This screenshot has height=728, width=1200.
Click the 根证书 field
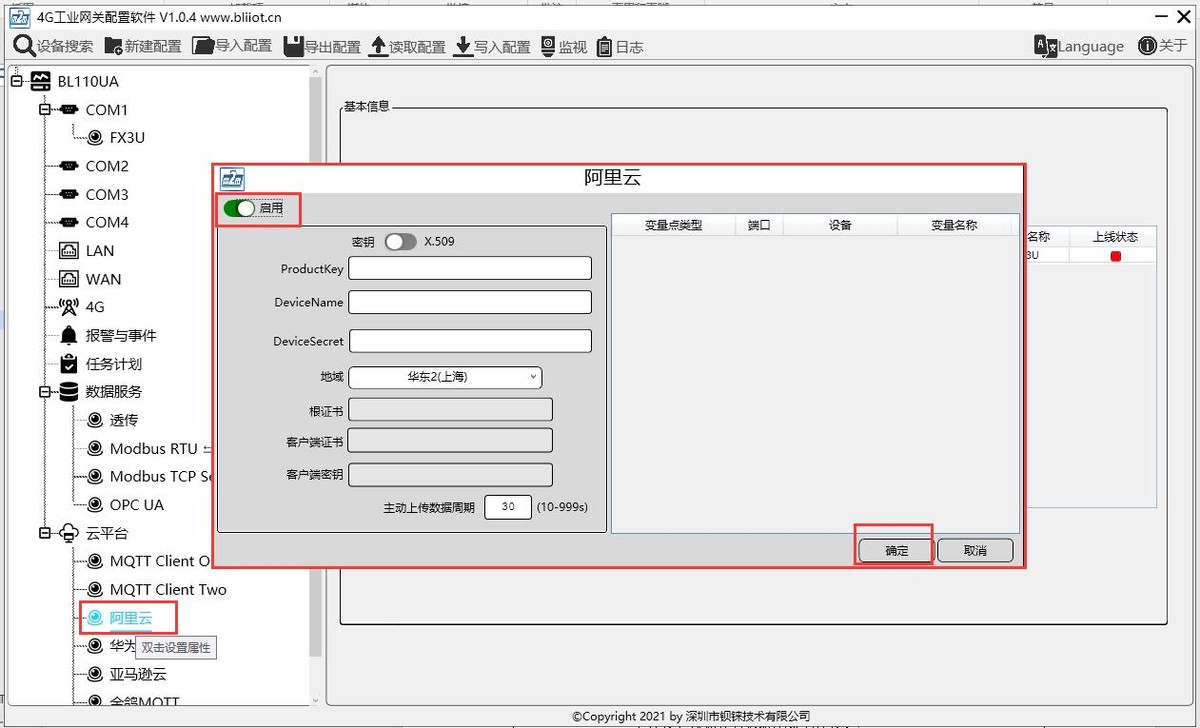[x=450, y=410]
